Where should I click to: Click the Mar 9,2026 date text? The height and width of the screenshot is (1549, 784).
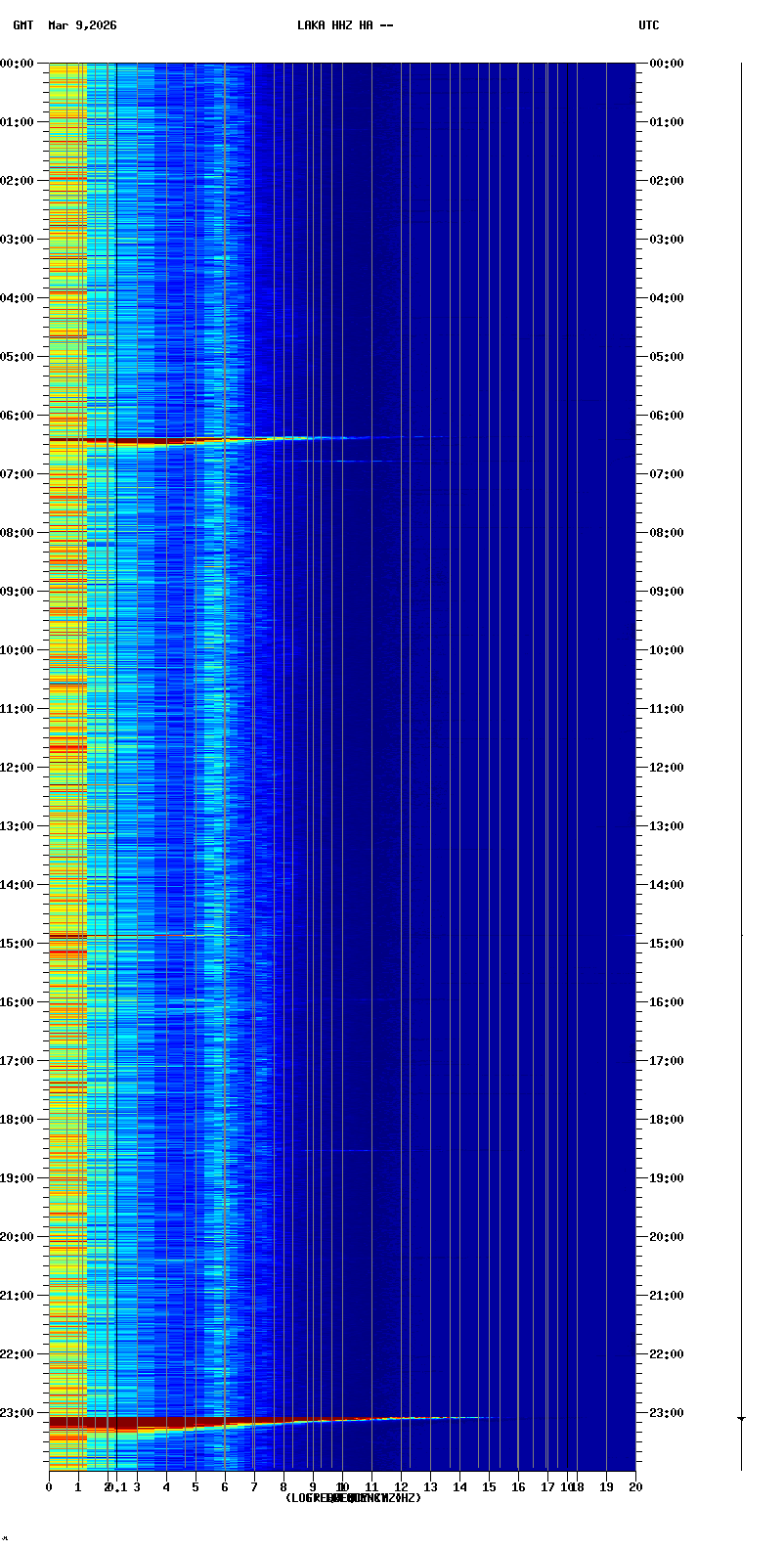coord(82,25)
